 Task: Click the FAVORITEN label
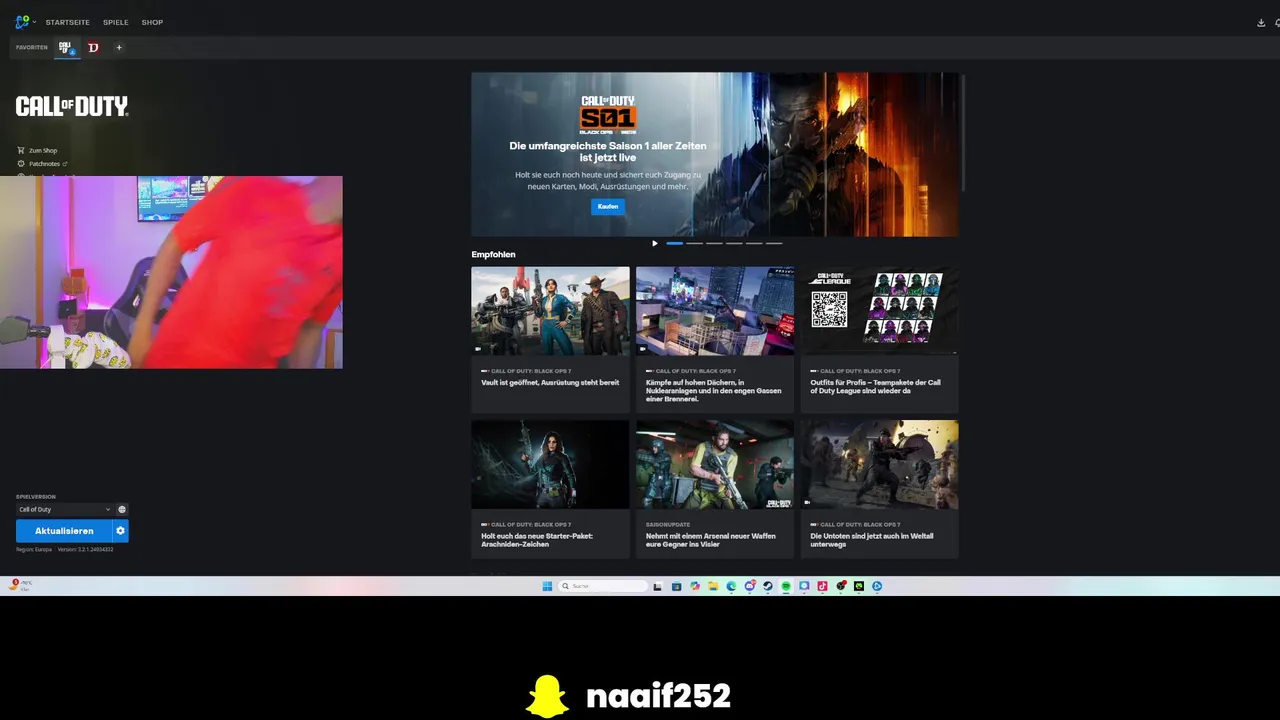coord(32,47)
